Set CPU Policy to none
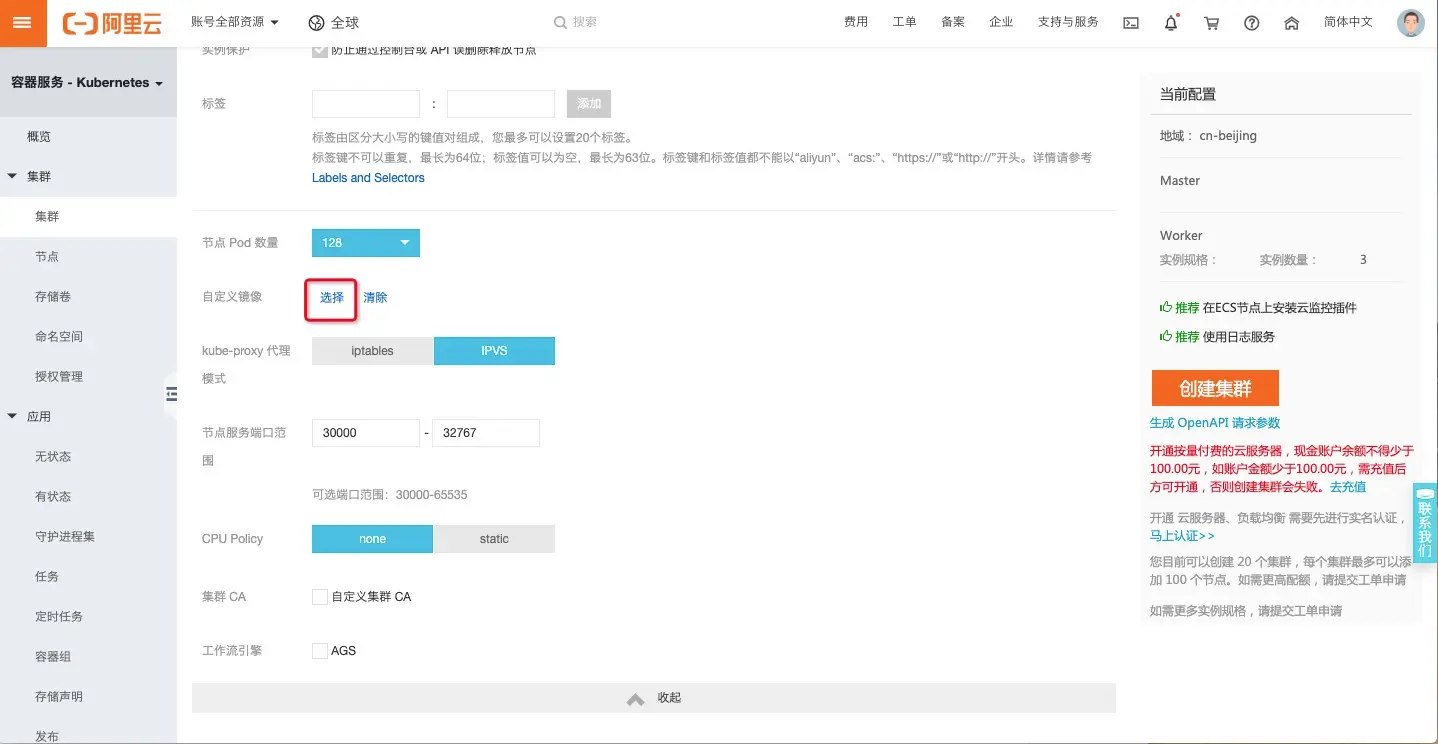 [x=372, y=539]
